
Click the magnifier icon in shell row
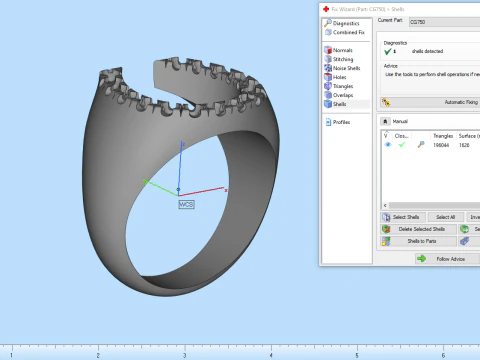[421, 144]
